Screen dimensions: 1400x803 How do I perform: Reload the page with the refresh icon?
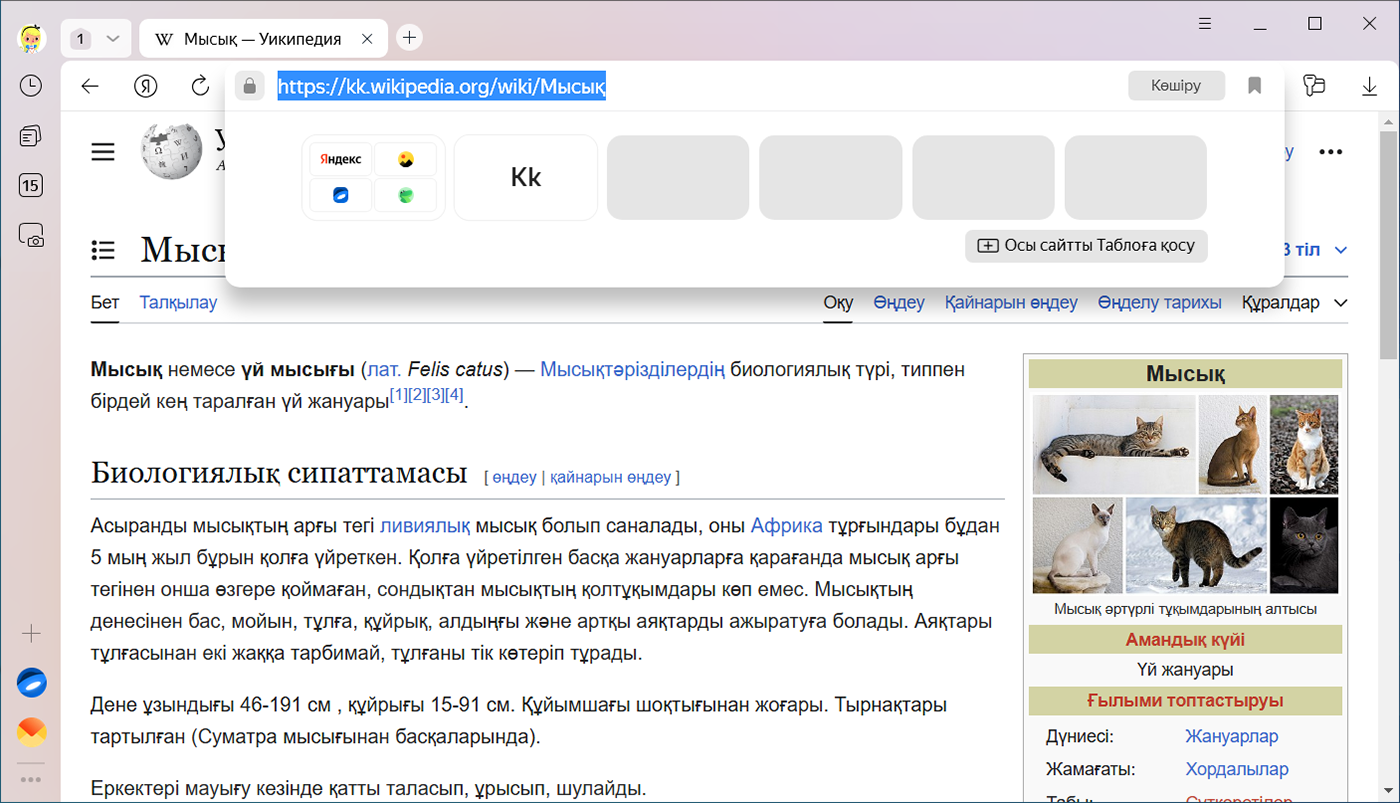[200, 86]
